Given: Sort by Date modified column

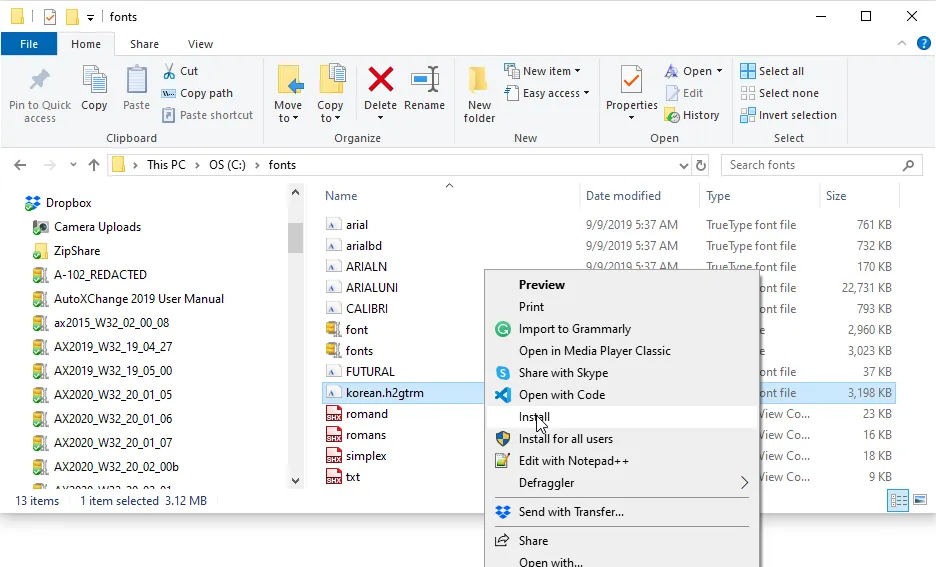Looking at the screenshot, I should (623, 196).
